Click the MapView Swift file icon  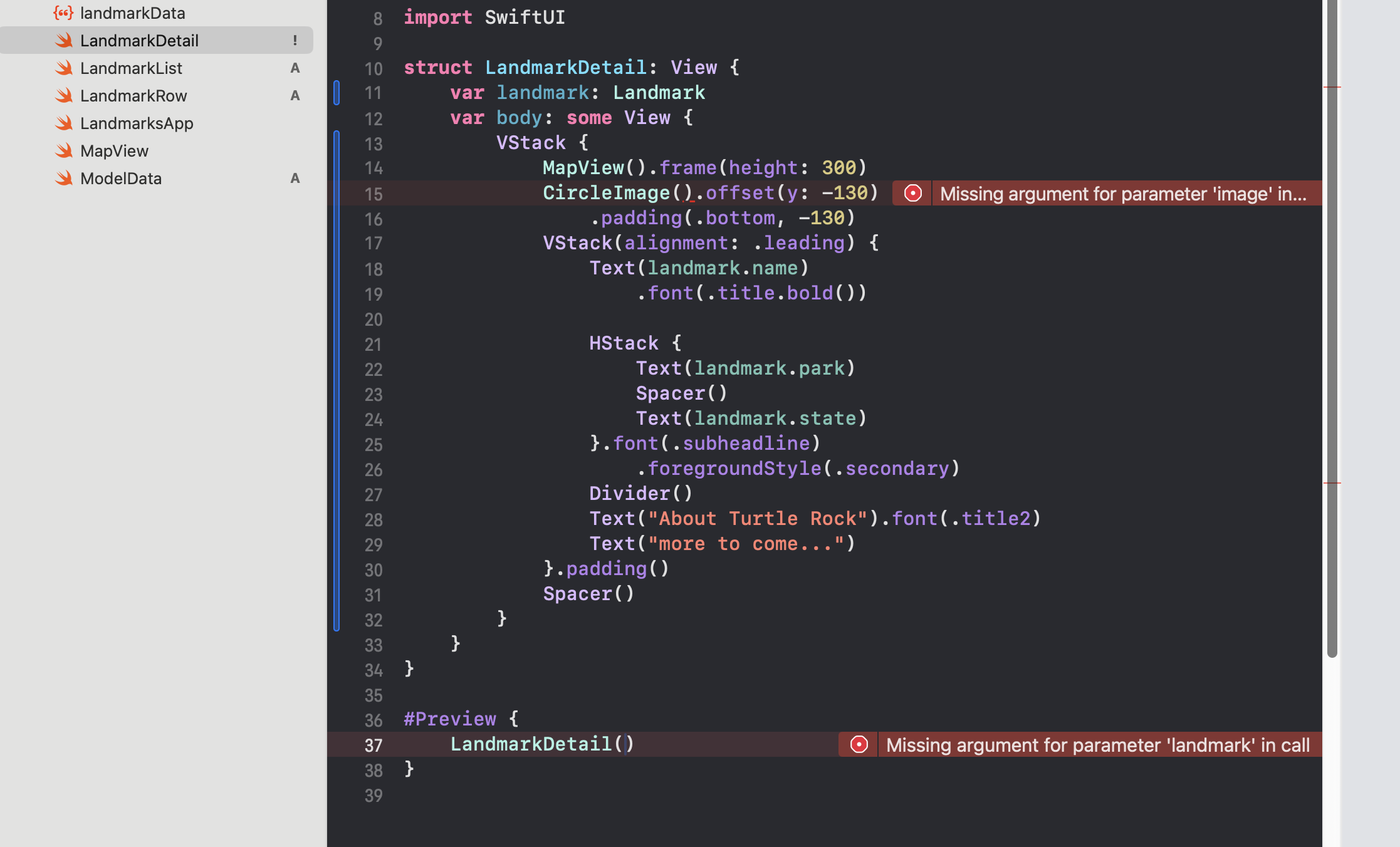63,151
